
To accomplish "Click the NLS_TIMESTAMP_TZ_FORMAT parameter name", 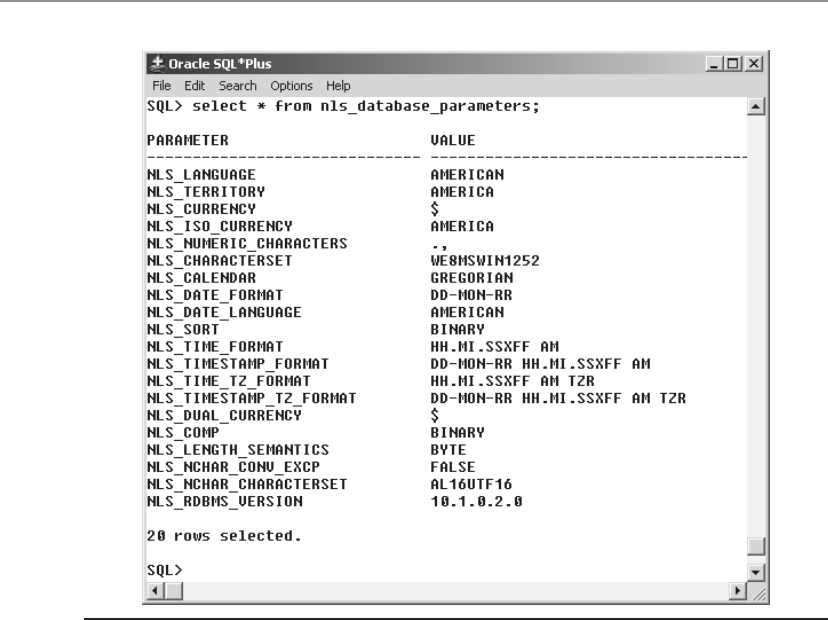I will coord(251,398).
